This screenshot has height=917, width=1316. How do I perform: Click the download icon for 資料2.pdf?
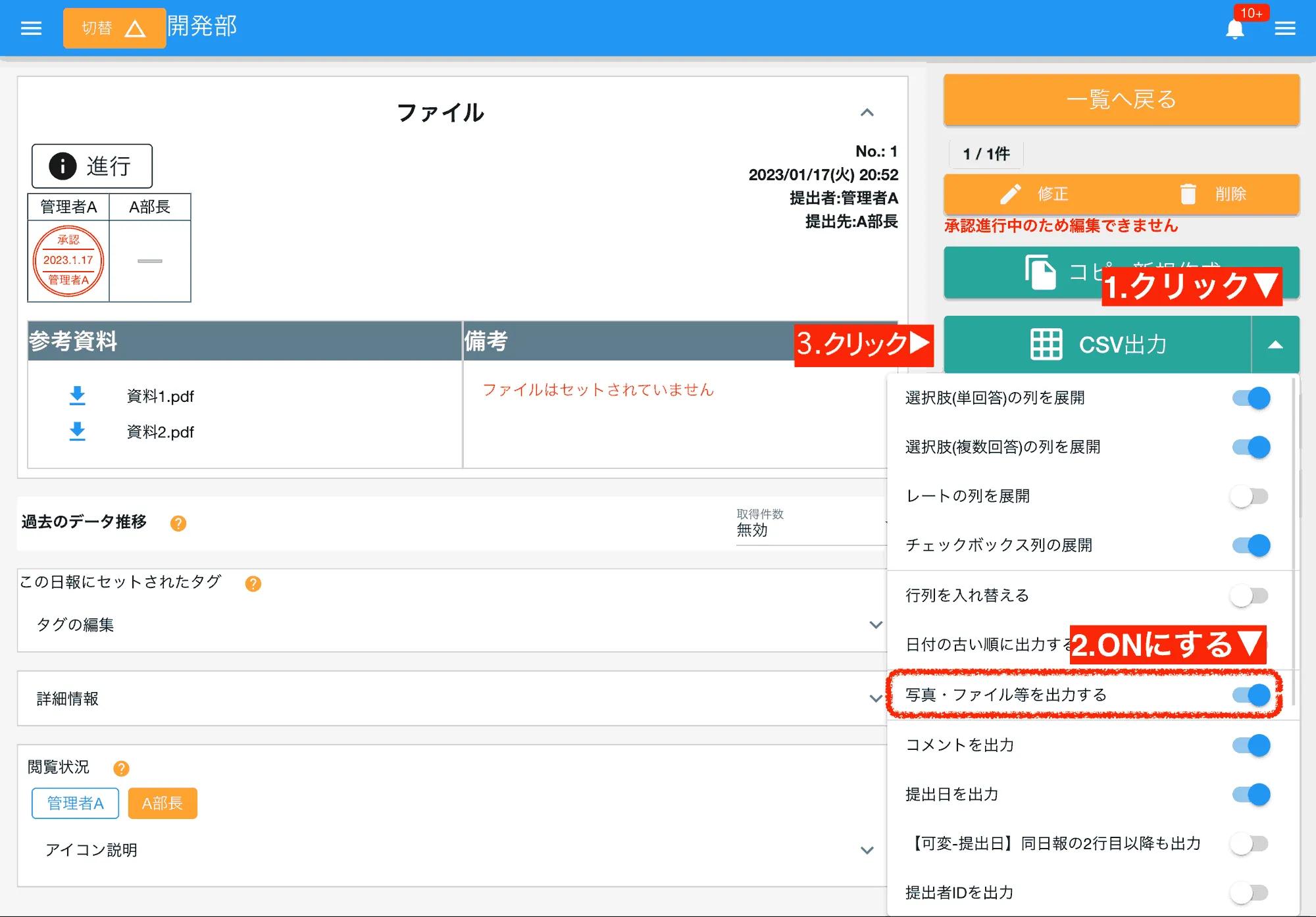point(78,432)
